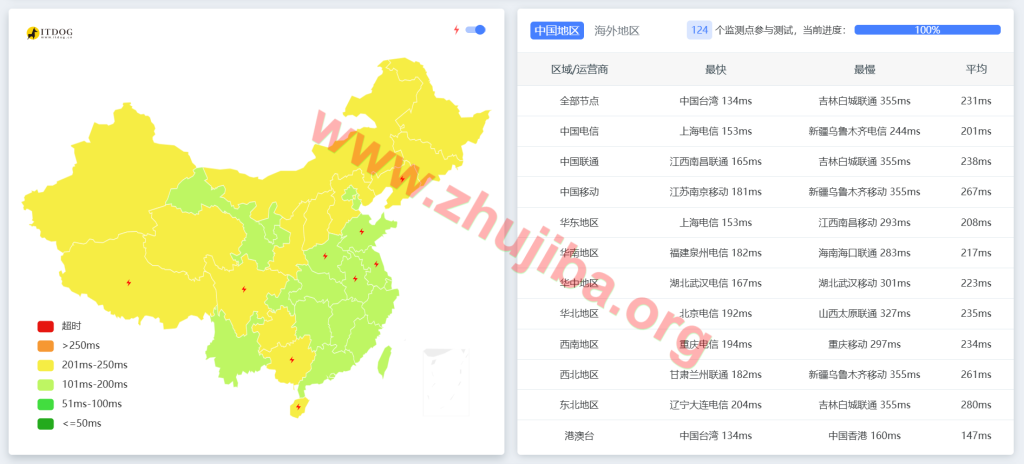Screen dimensions: 1024x464
Task: Click the light green 101ms-200ms legend swatch
Action: point(45,384)
